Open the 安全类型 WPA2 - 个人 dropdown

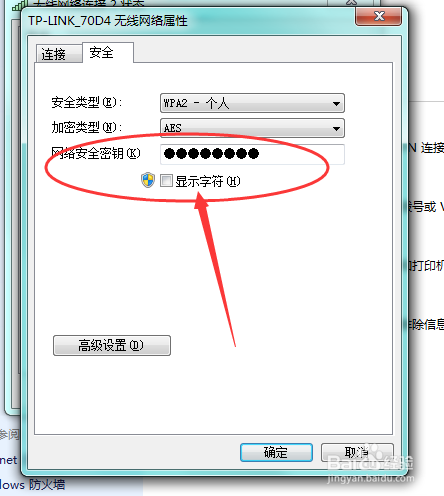252,103
